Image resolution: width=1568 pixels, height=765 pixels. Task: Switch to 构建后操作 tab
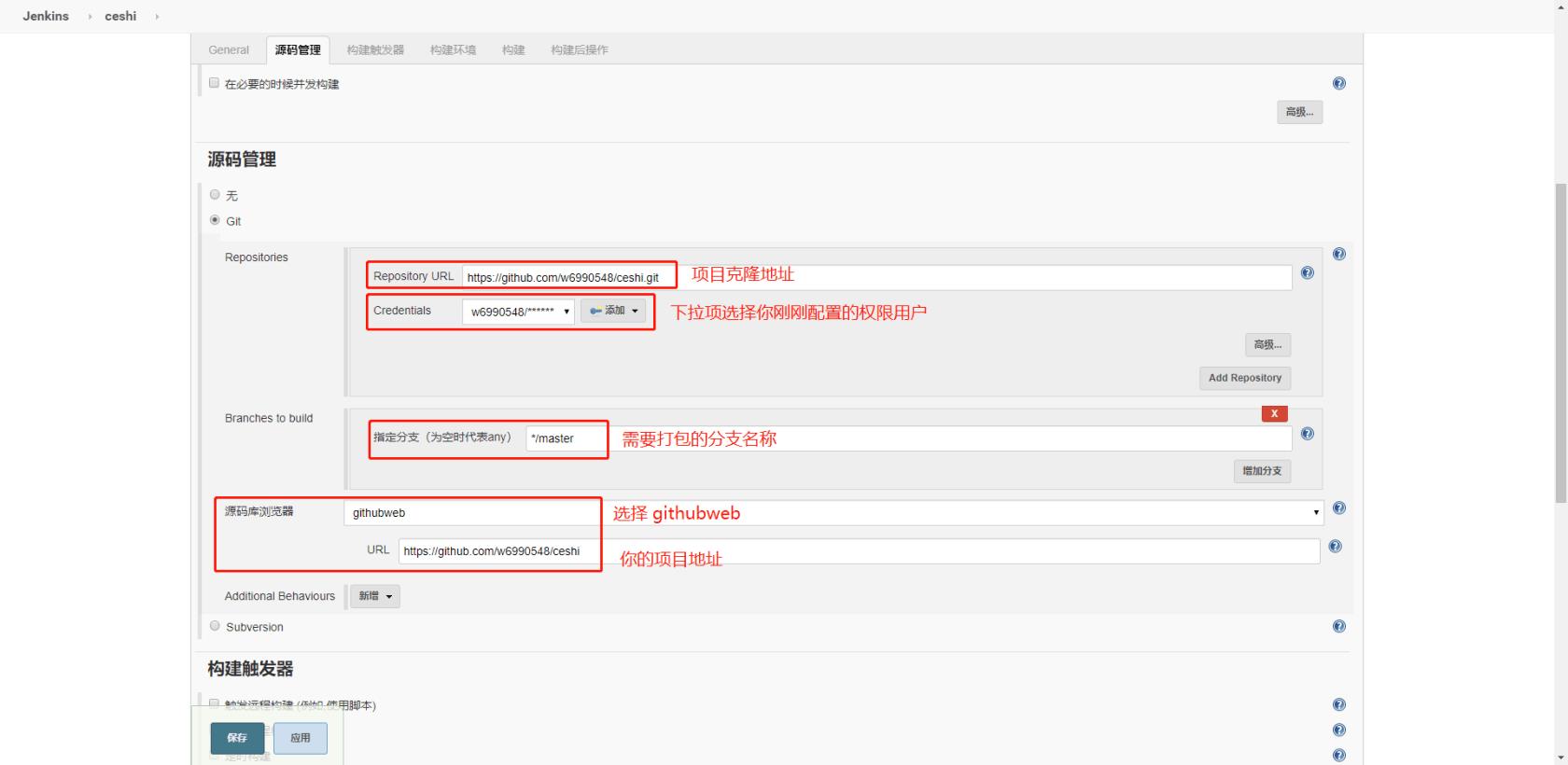(579, 50)
